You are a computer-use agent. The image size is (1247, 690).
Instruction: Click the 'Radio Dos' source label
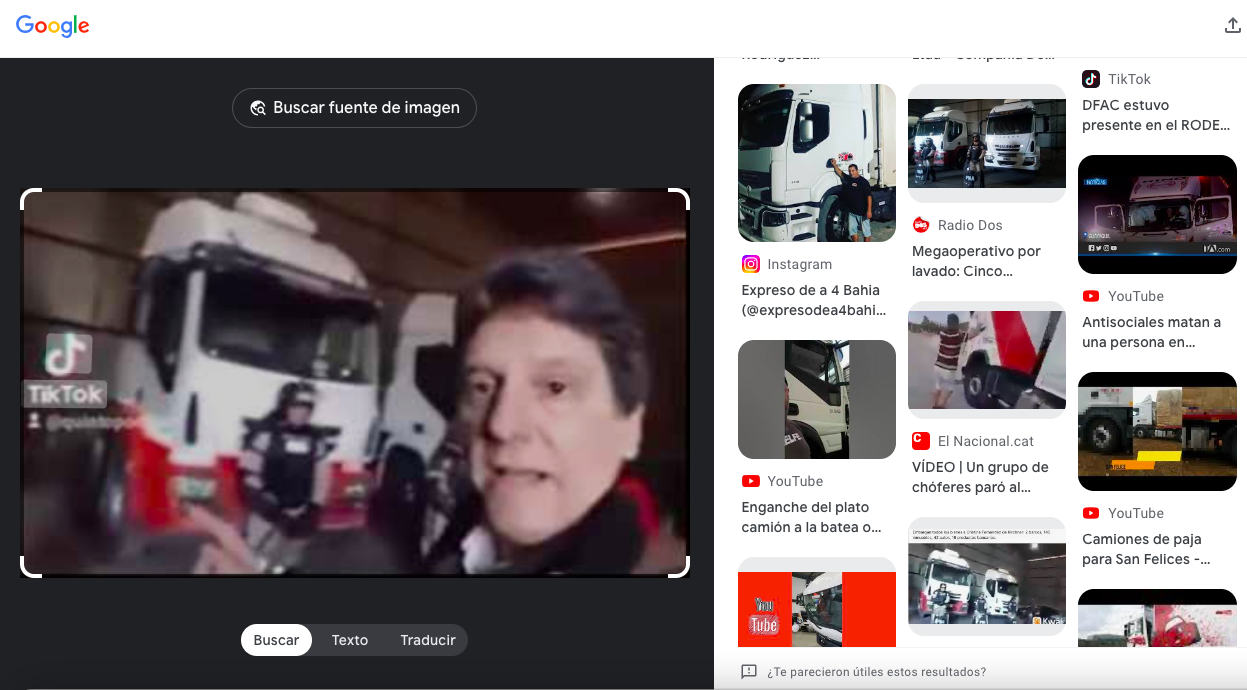pyautogui.click(x=970, y=225)
